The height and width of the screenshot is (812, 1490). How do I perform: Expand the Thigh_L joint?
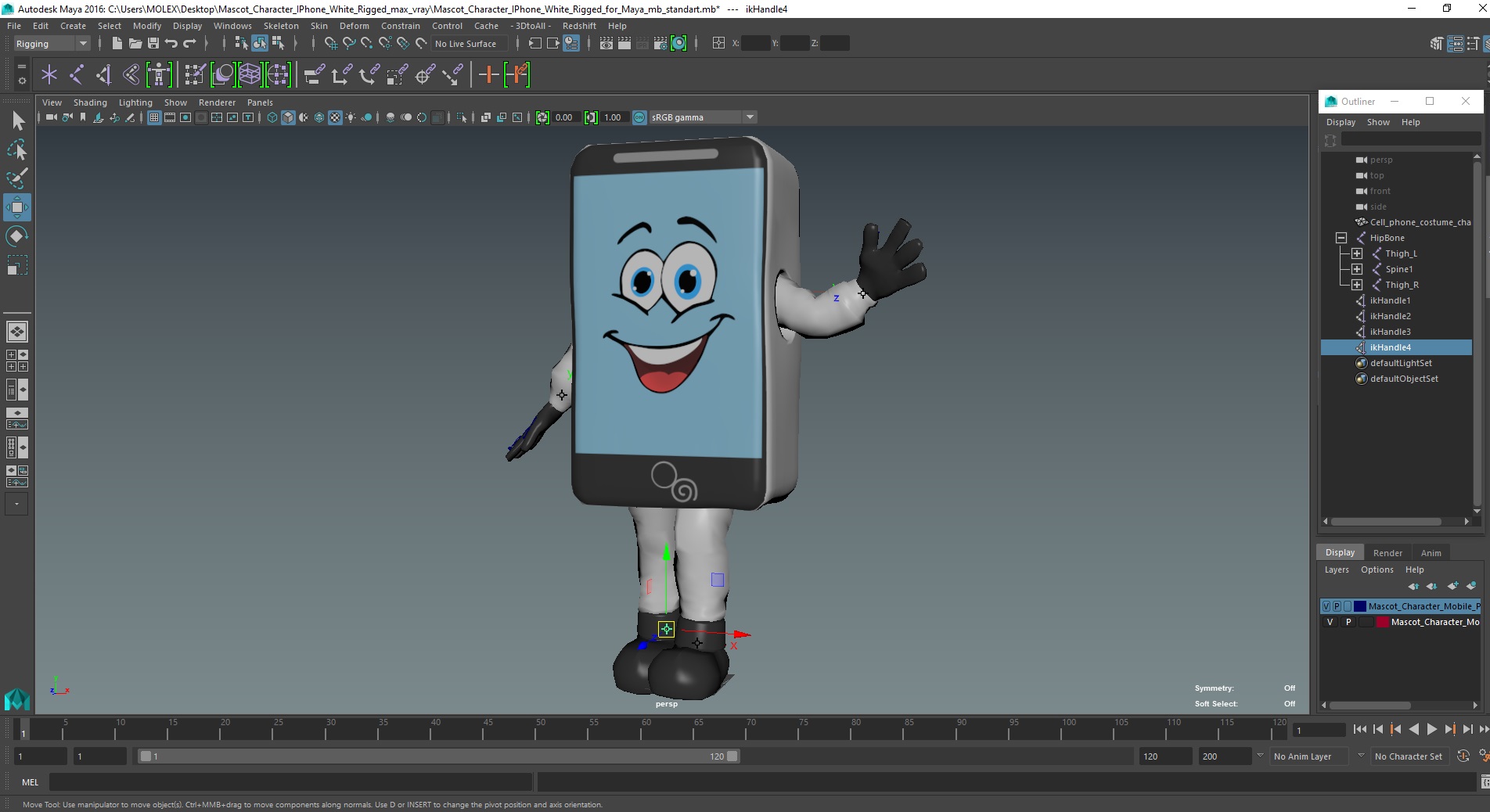click(x=1357, y=253)
